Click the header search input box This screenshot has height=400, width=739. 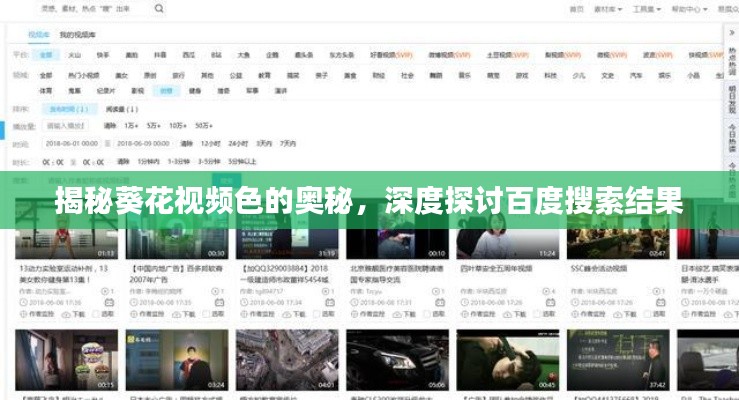click(x=94, y=8)
